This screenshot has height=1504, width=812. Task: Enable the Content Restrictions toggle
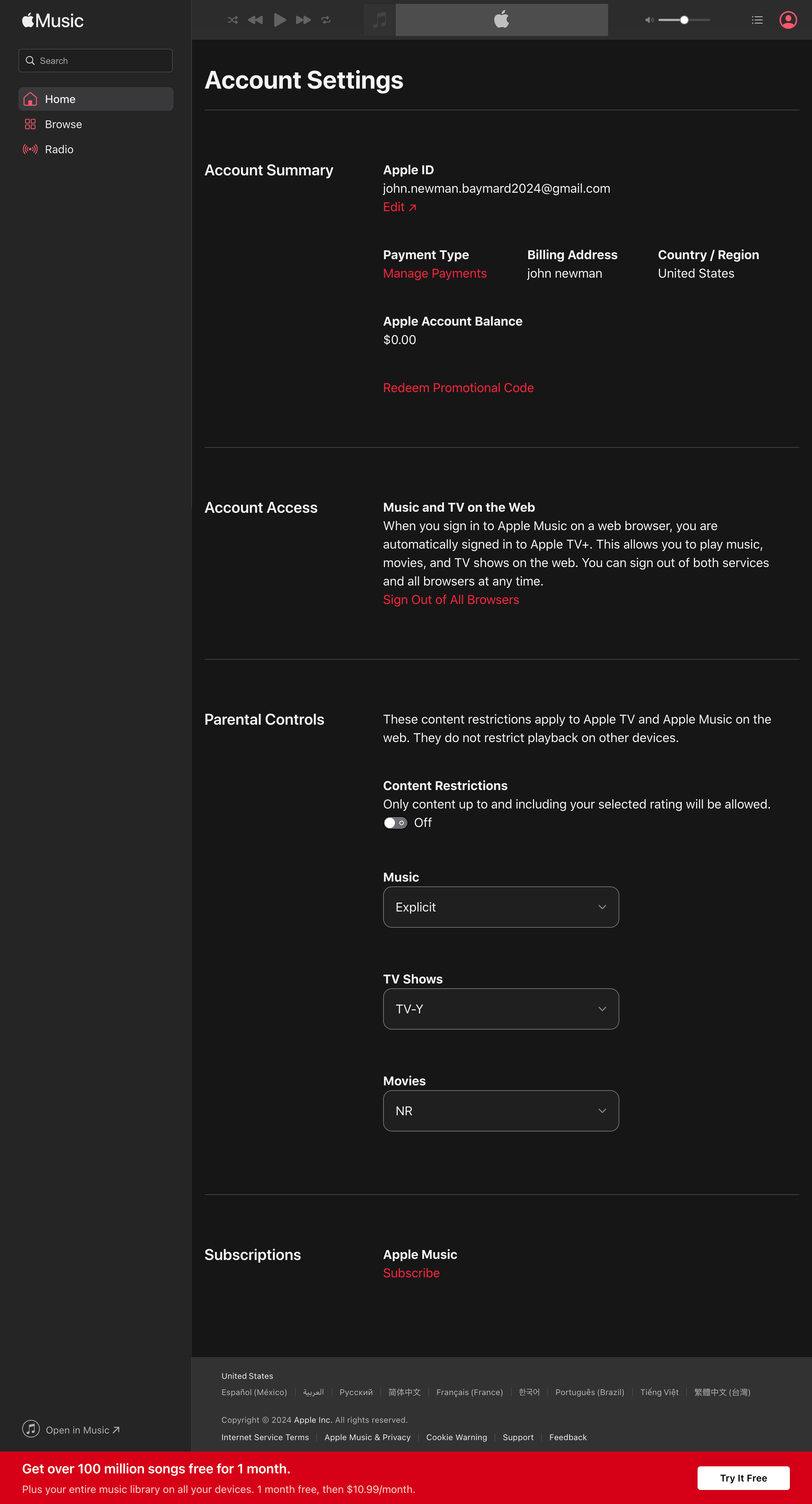395,822
